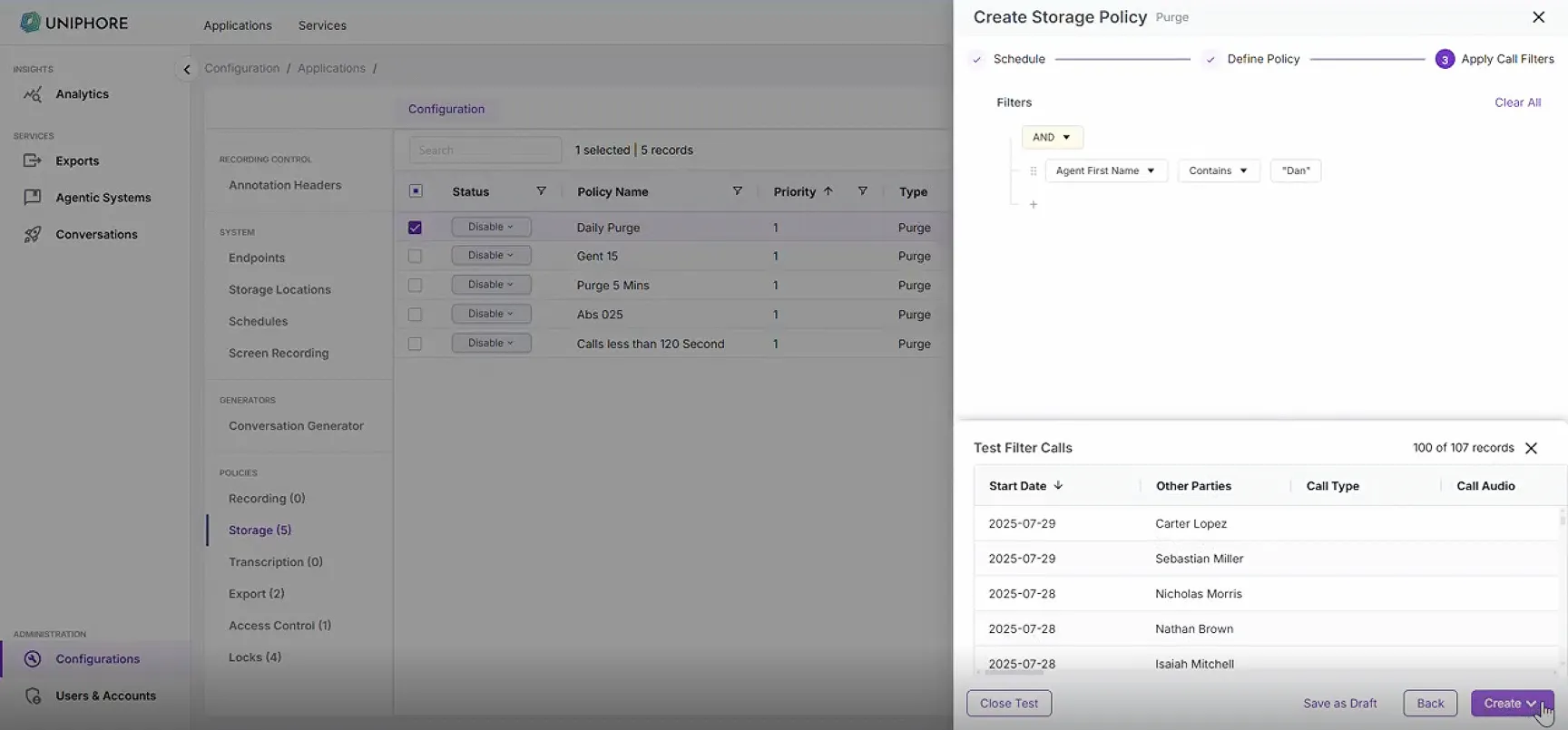
Task: Close the Test Filter Calls panel
Action: 1531,448
